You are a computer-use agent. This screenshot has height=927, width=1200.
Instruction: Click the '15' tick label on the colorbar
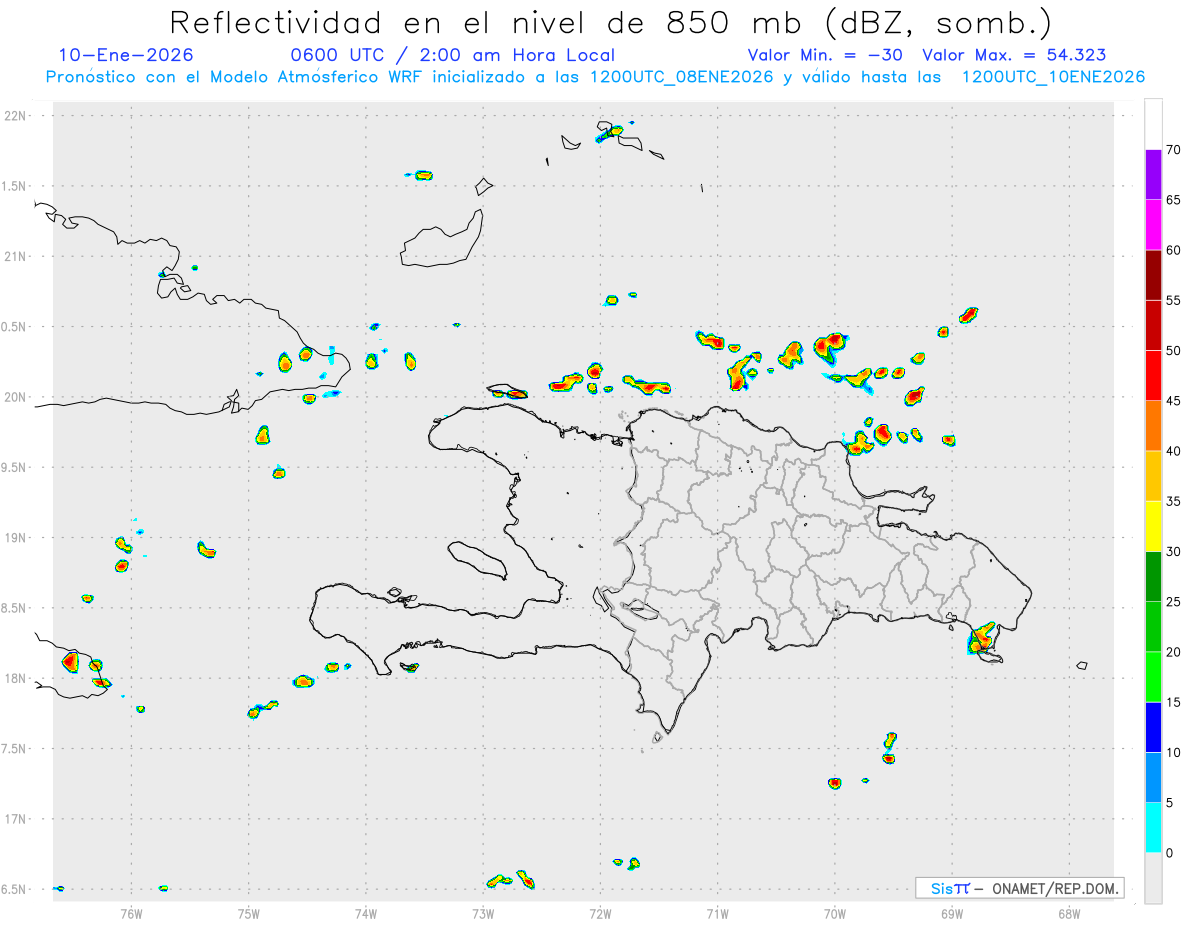coord(1173,702)
